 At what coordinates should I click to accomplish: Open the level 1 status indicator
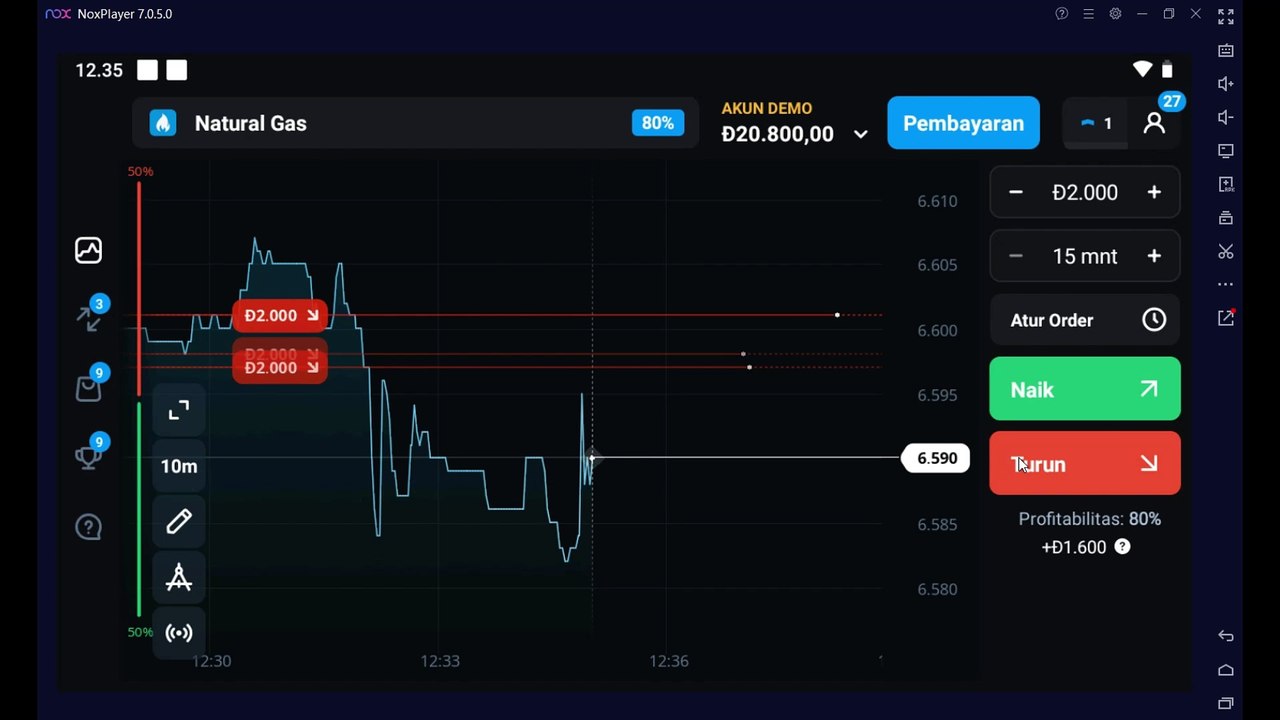point(1096,123)
